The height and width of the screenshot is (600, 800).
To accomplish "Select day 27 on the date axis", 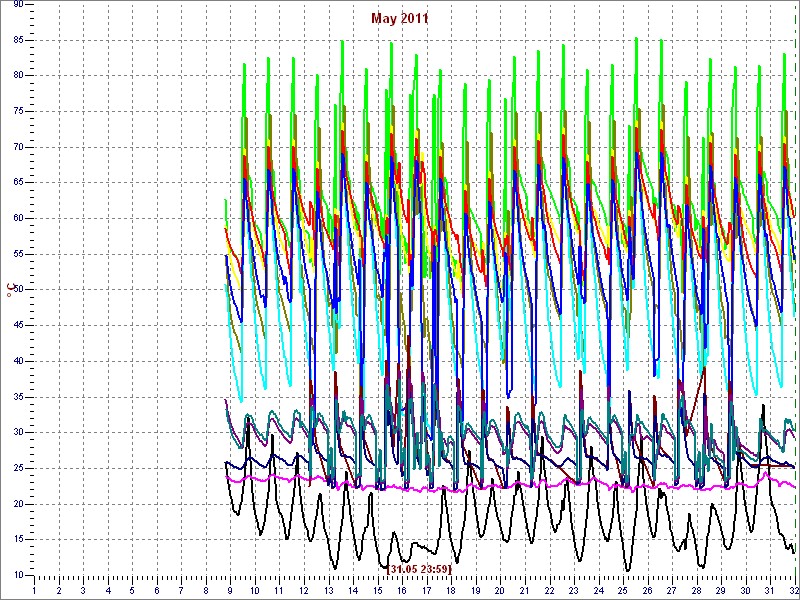I will 671,591.
